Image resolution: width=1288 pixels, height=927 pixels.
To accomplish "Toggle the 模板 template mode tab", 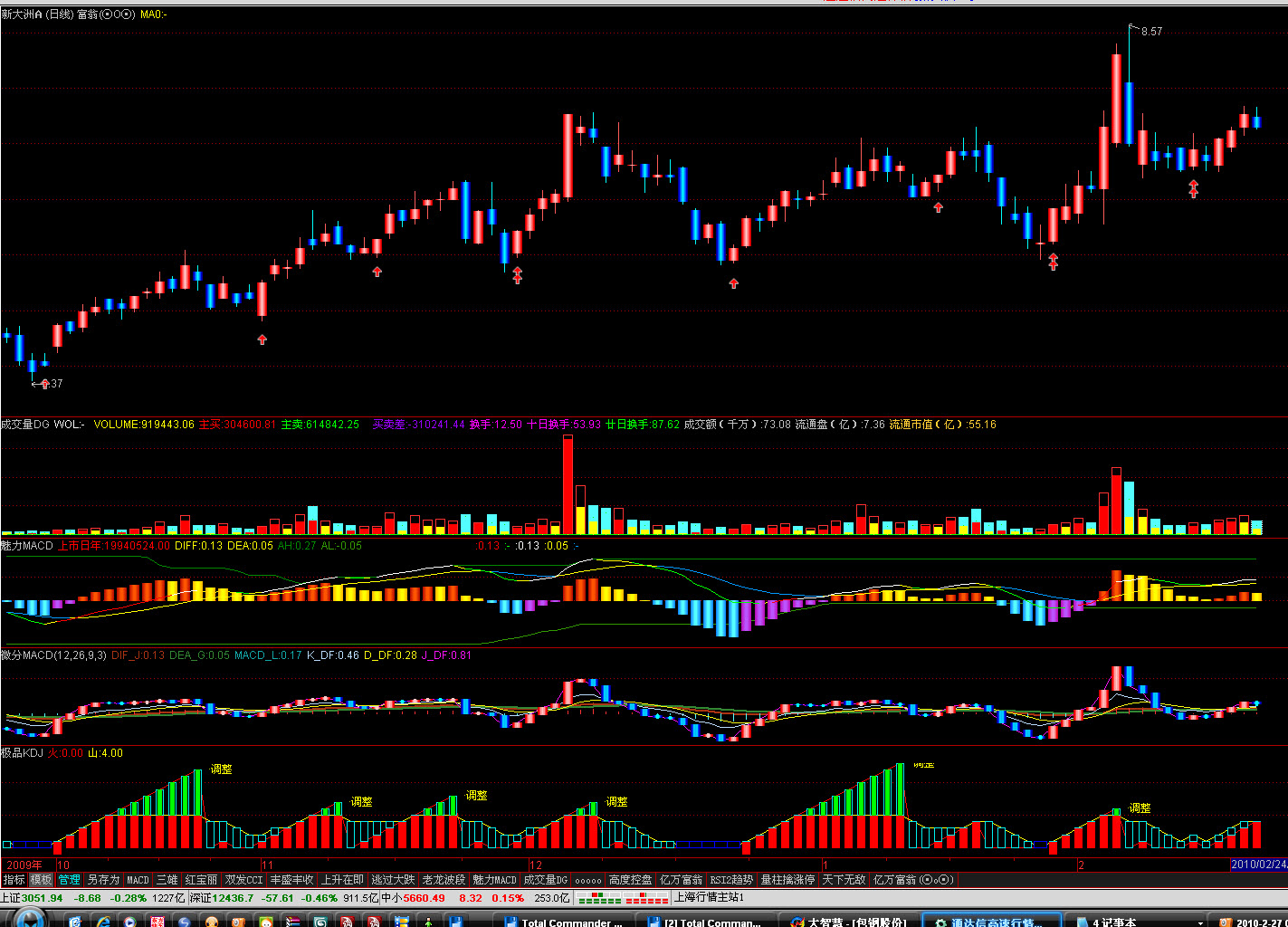I will tap(41, 880).
